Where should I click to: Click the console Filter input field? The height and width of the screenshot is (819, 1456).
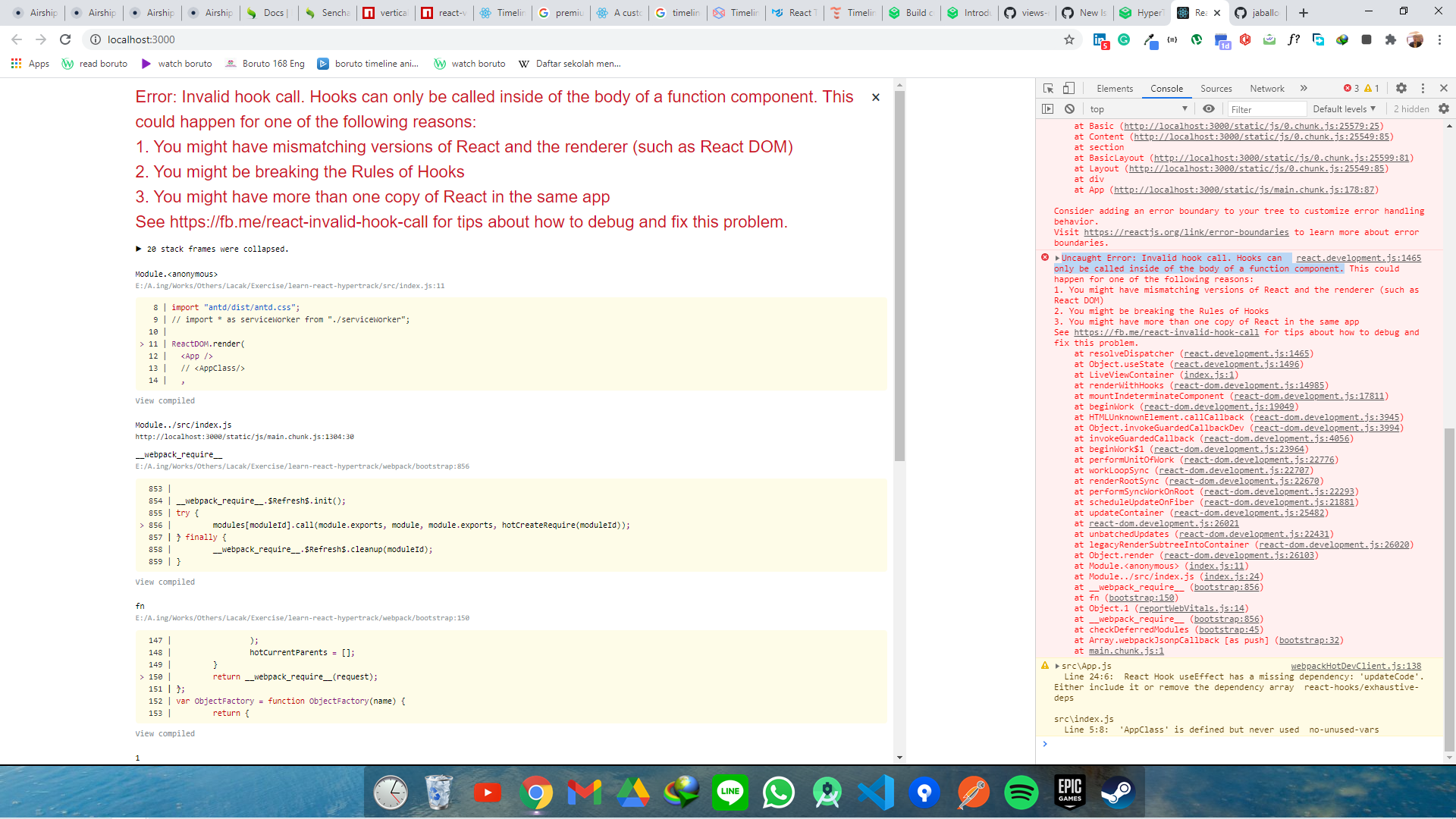[x=1265, y=109]
